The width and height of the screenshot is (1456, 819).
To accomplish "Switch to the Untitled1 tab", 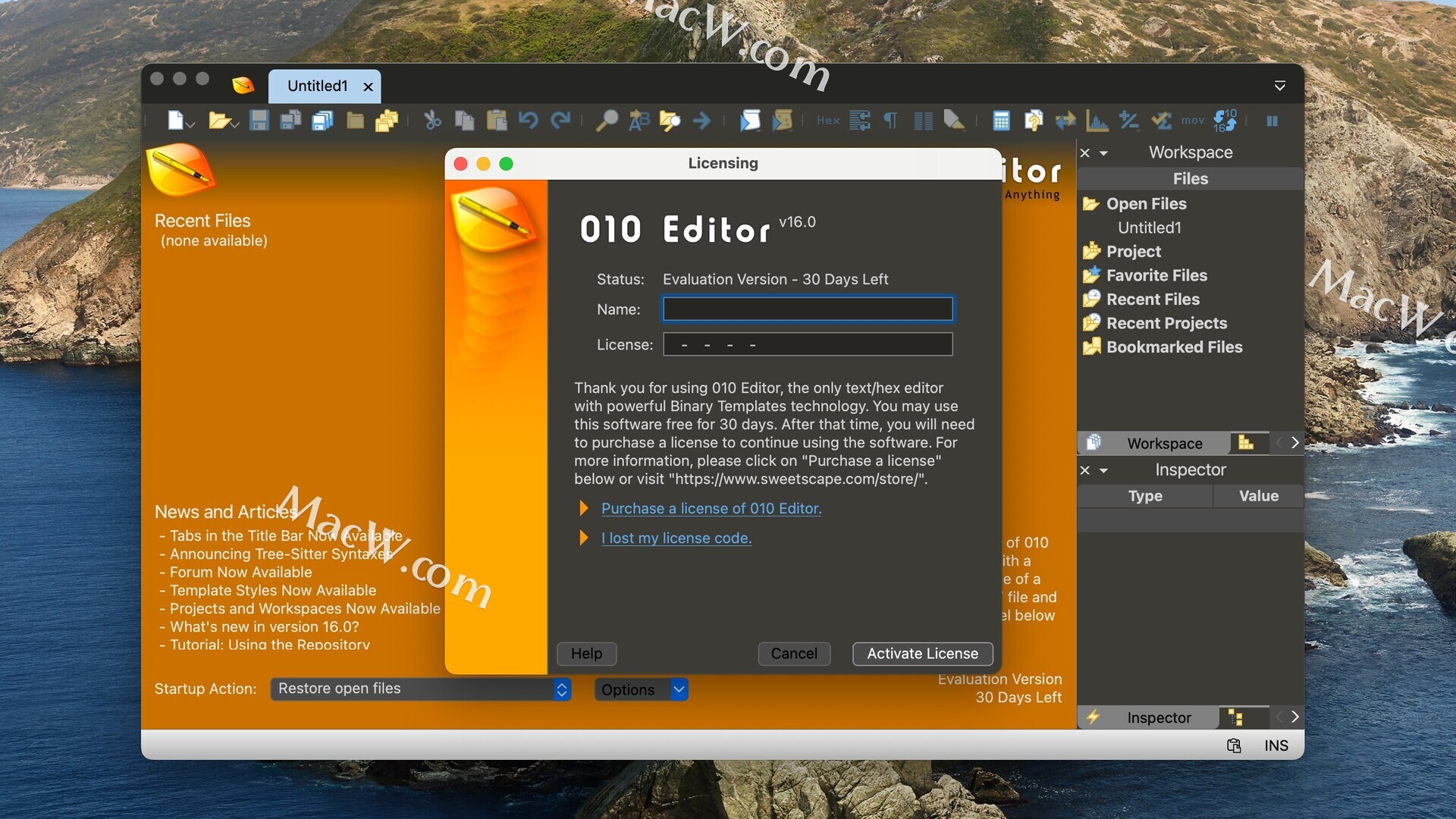I will tap(317, 86).
